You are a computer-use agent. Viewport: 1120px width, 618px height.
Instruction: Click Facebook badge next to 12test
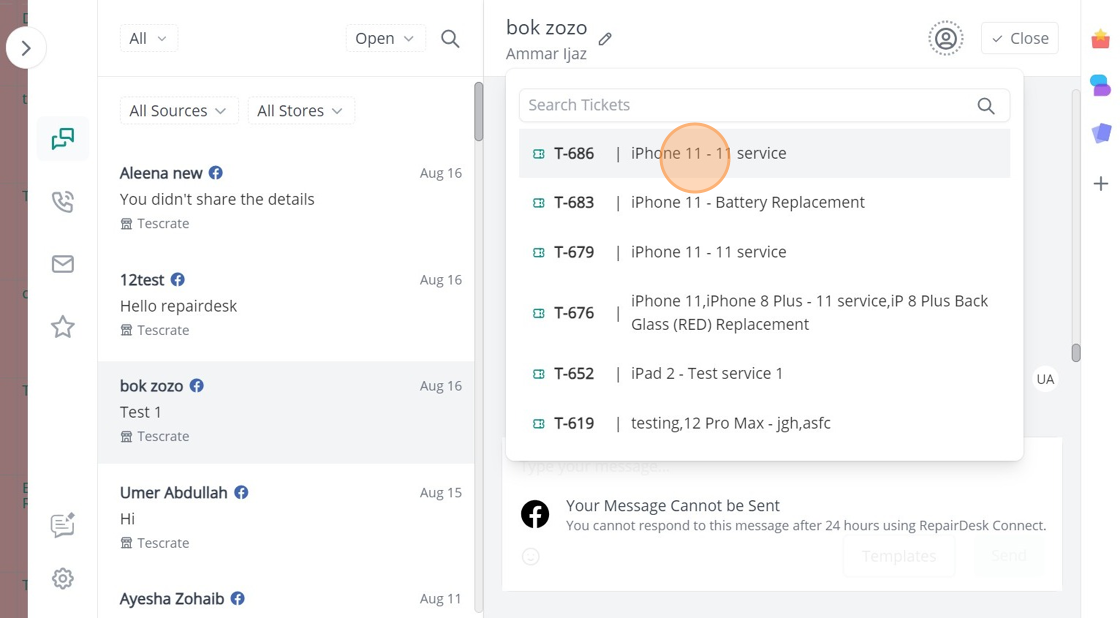click(x=178, y=279)
